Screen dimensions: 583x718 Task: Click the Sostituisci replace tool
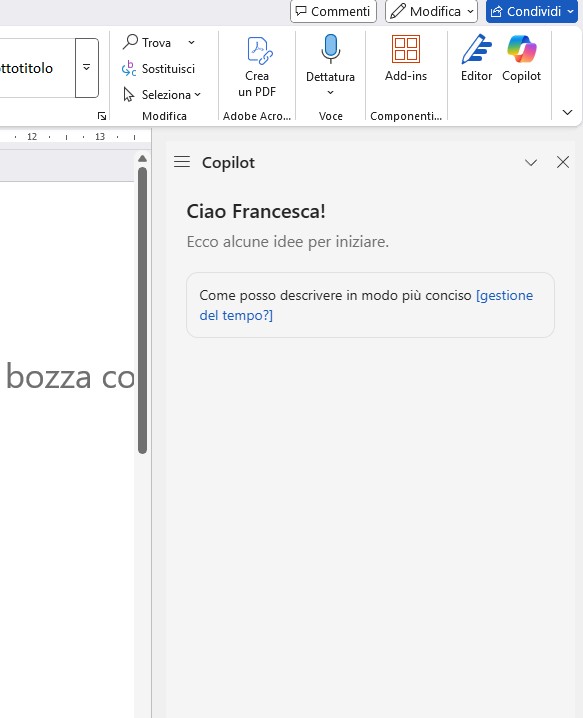point(158,69)
